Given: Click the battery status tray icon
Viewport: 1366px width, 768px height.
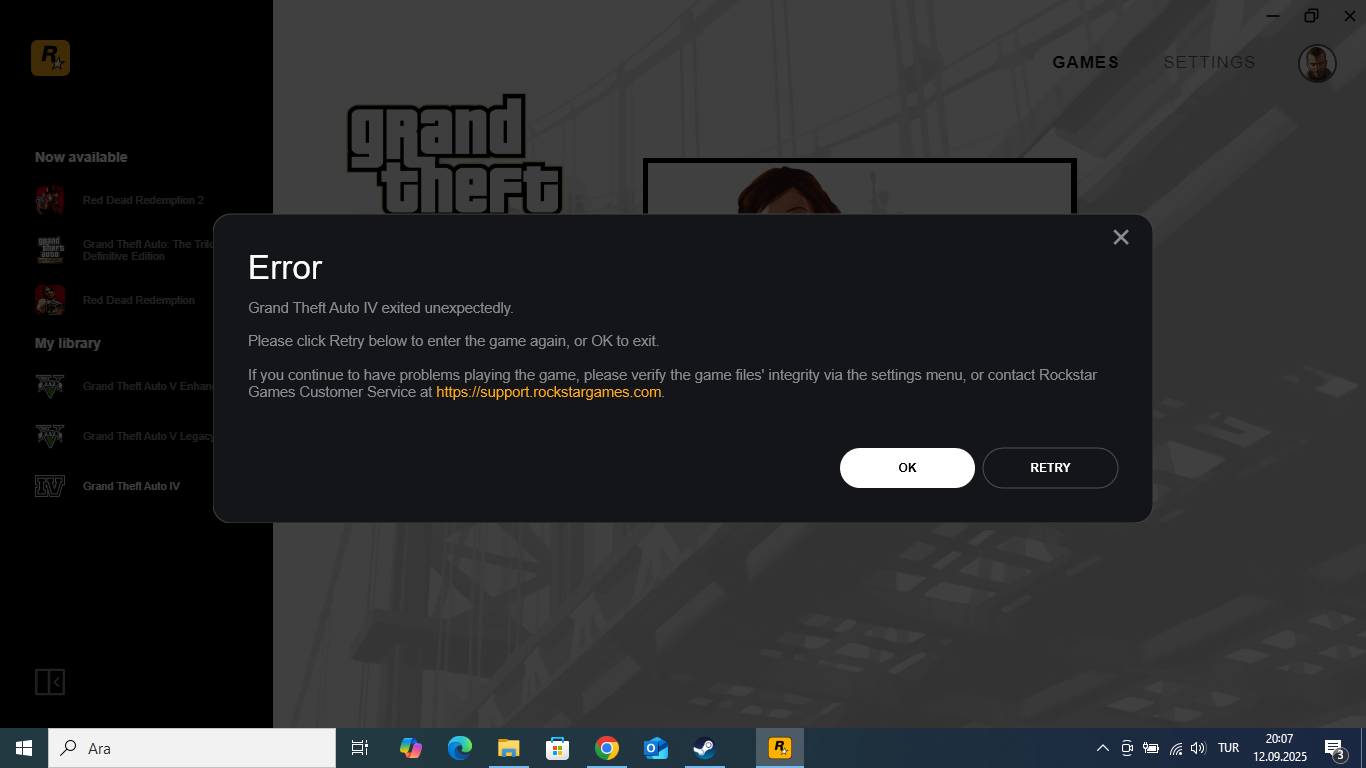Looking at the screenshot, I should click(x=1151, y=748).
